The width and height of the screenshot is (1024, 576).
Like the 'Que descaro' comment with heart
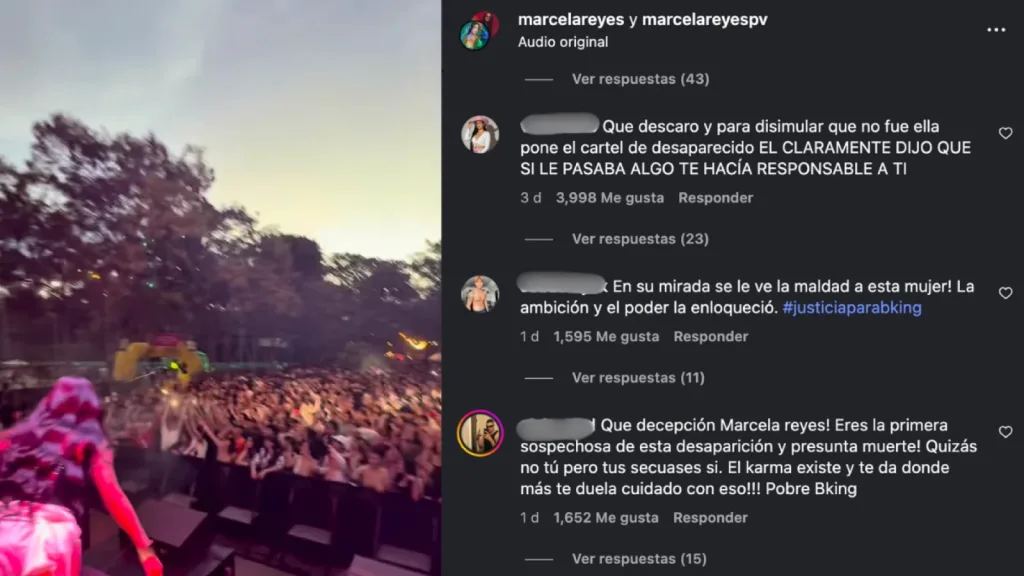[1006, 133]
